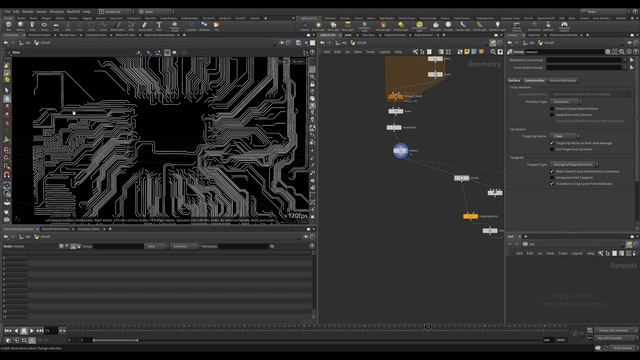640x360 pixels.
Task: Open the Target Up Vector dropdown
Action: 565,136
